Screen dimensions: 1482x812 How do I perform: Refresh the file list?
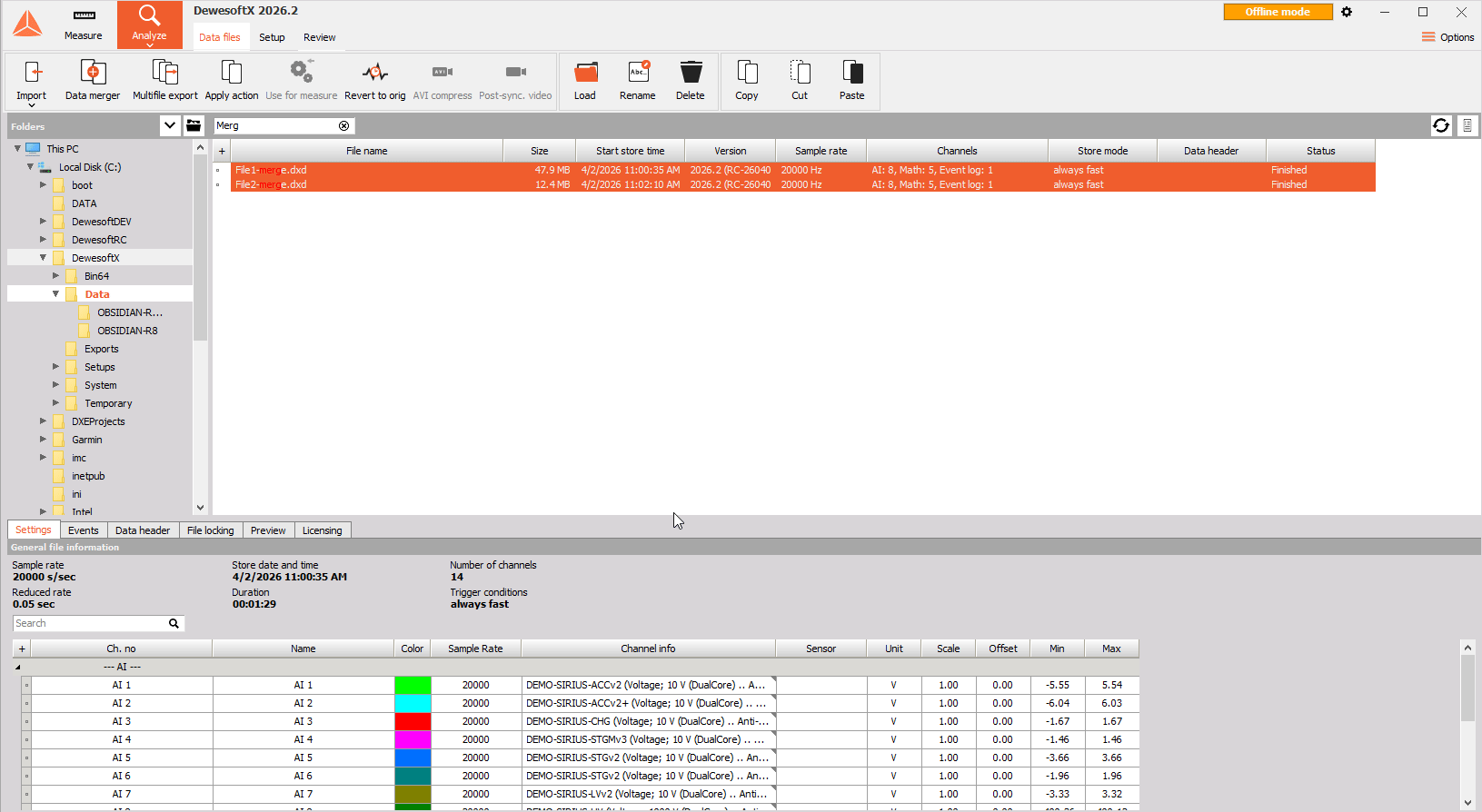(x=1441, y=126)
